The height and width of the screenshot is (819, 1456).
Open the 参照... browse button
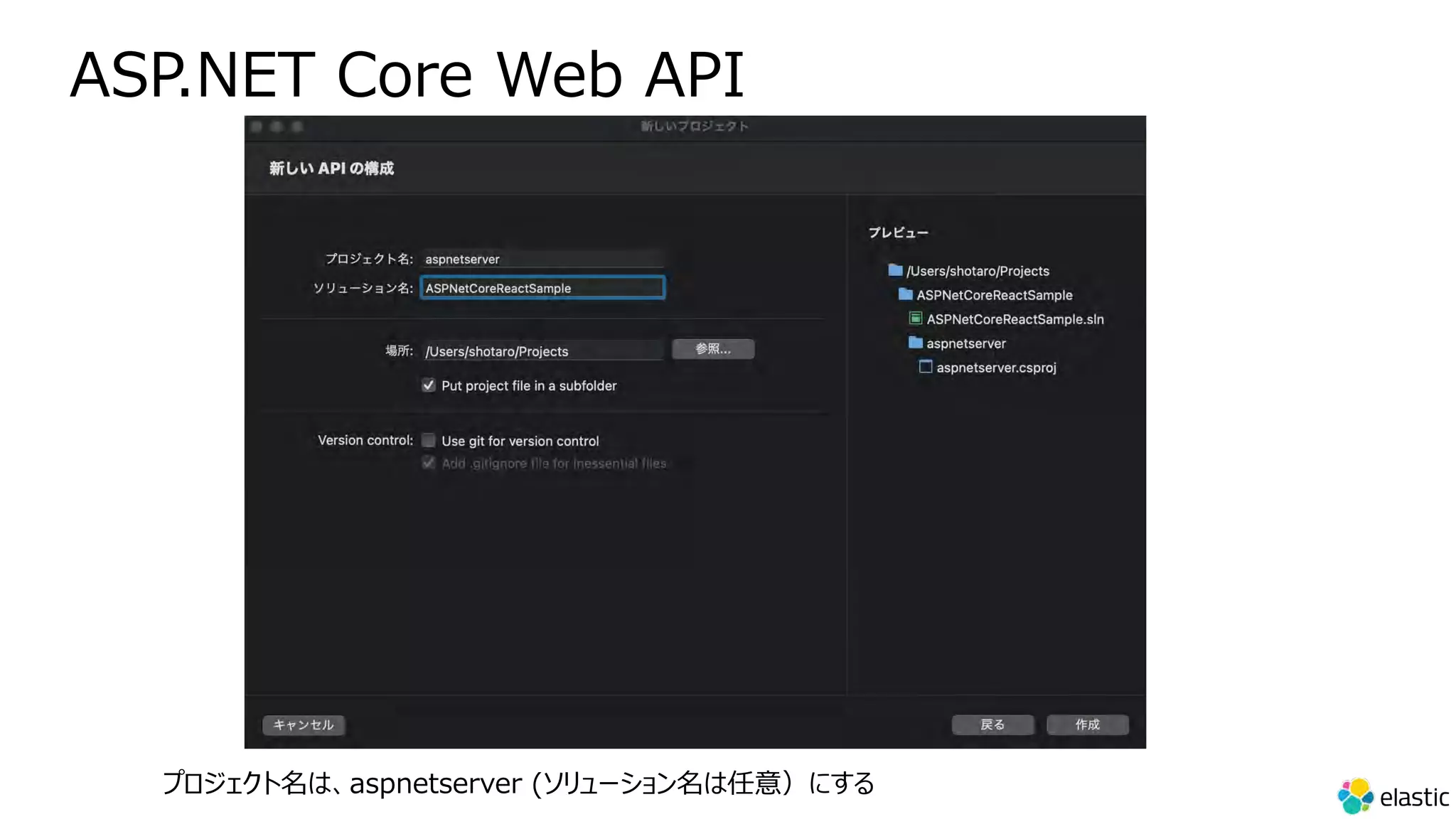713,349
